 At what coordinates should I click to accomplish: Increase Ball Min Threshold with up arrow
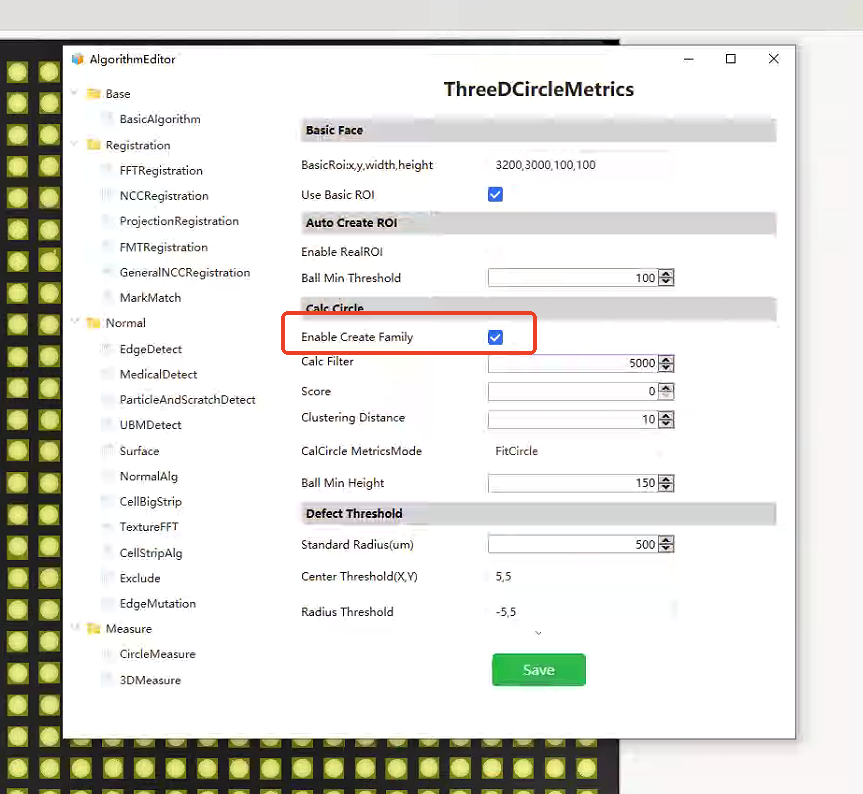[x=666, y=273]
